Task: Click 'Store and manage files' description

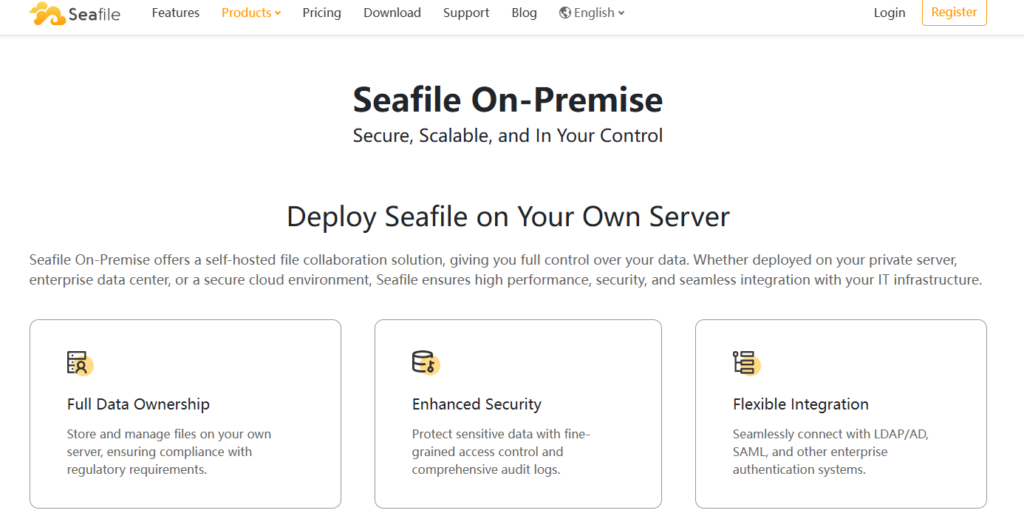Action: point(168,452)
